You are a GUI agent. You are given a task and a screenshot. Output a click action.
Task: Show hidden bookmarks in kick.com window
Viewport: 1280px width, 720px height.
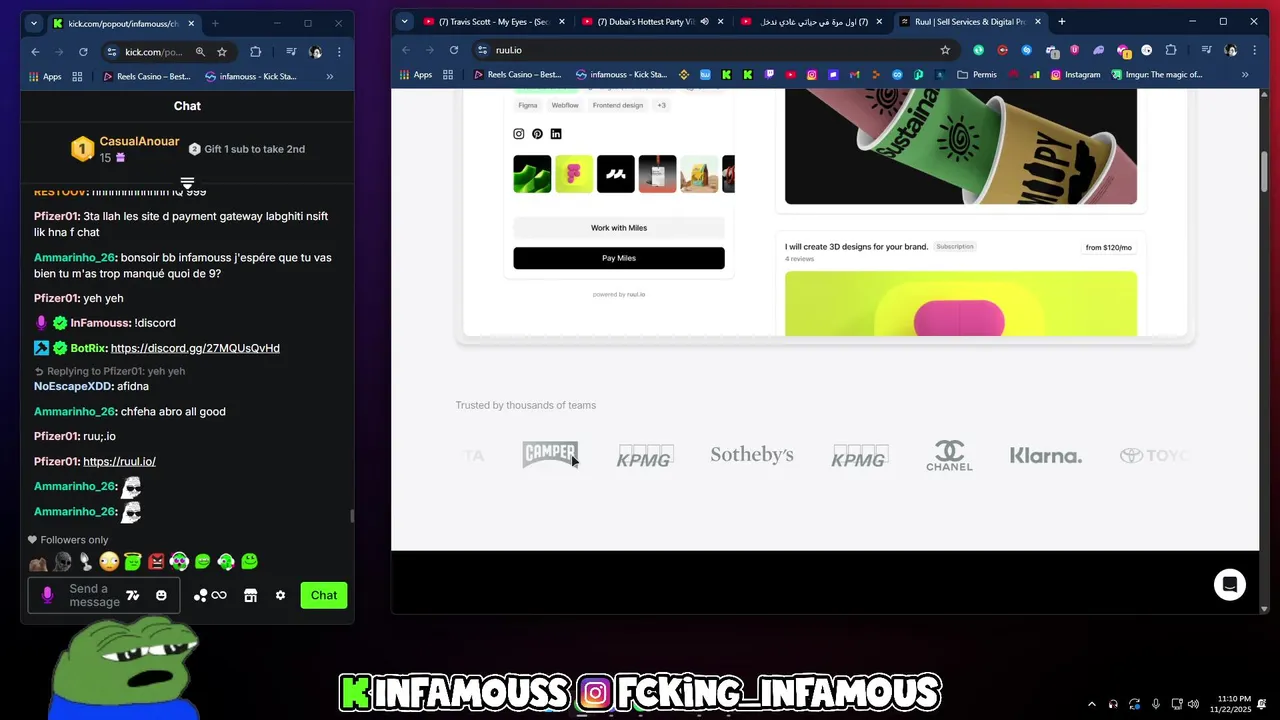coord(330,76)
